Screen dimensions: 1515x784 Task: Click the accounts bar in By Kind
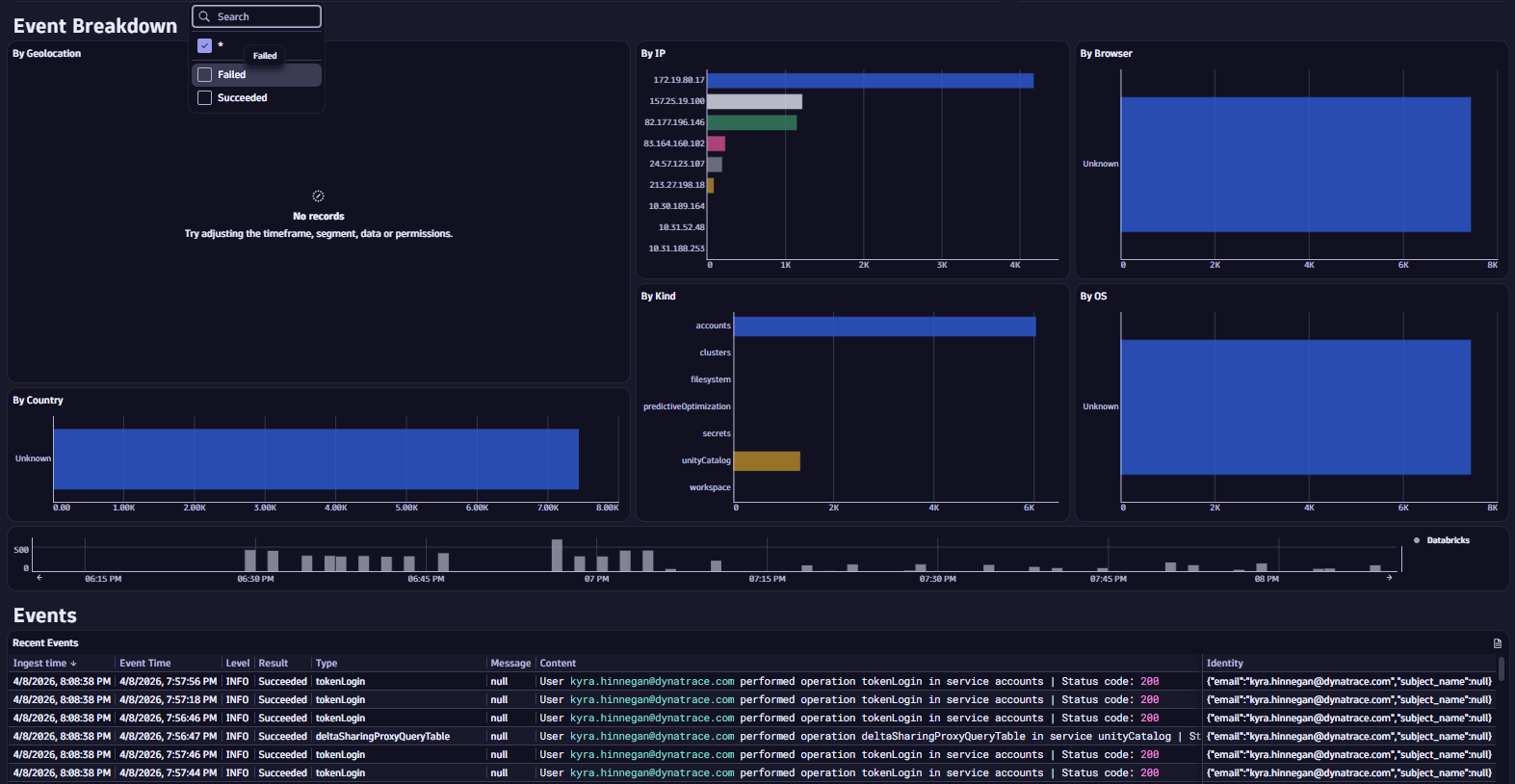point(884,327)
